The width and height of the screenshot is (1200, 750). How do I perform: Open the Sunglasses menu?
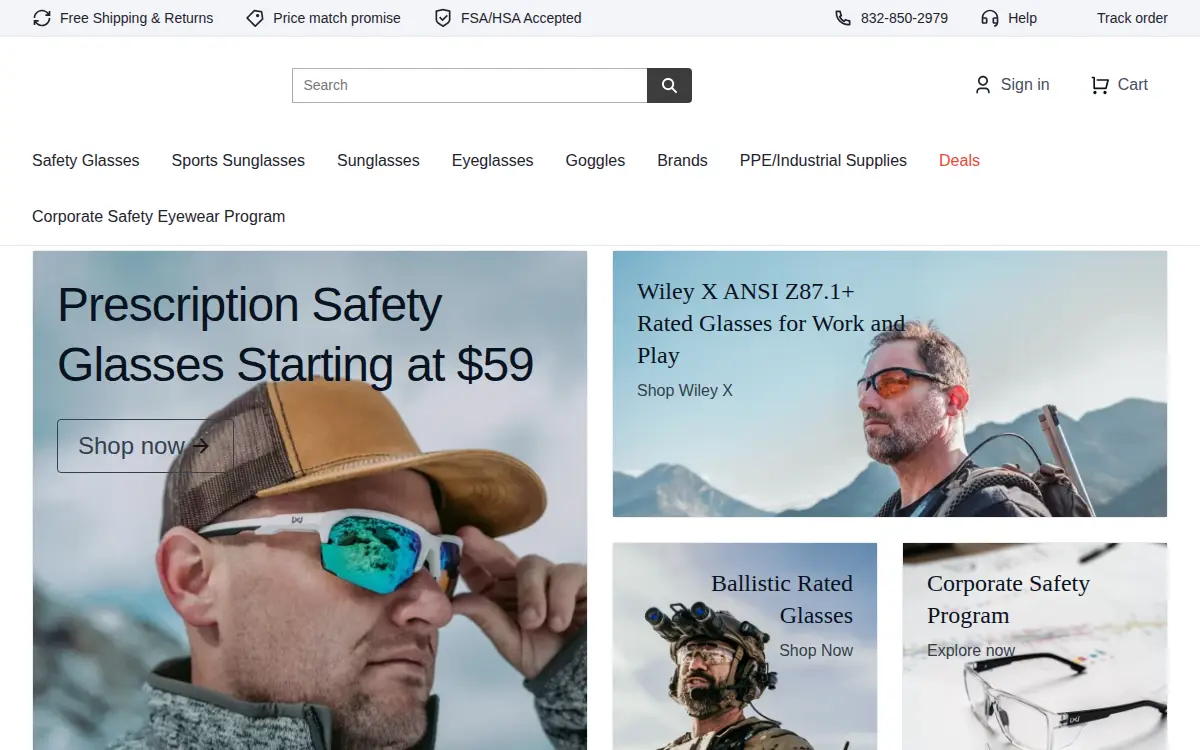click(378, 160)
